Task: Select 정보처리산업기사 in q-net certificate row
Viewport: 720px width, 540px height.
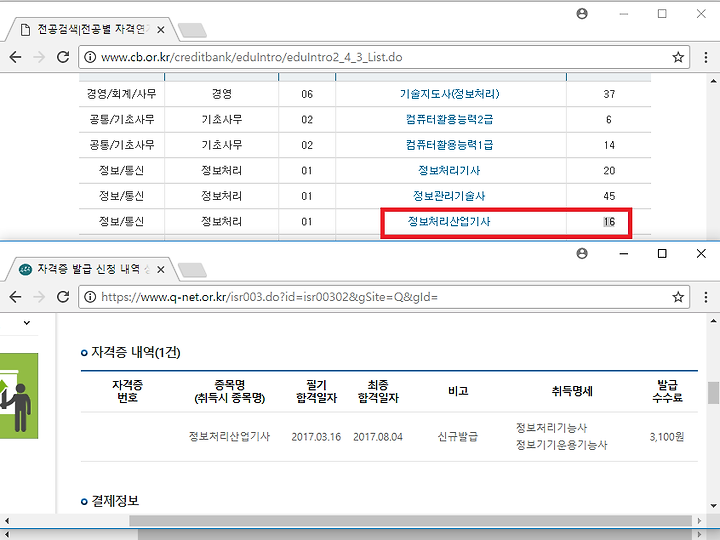Action: [229, 436]
